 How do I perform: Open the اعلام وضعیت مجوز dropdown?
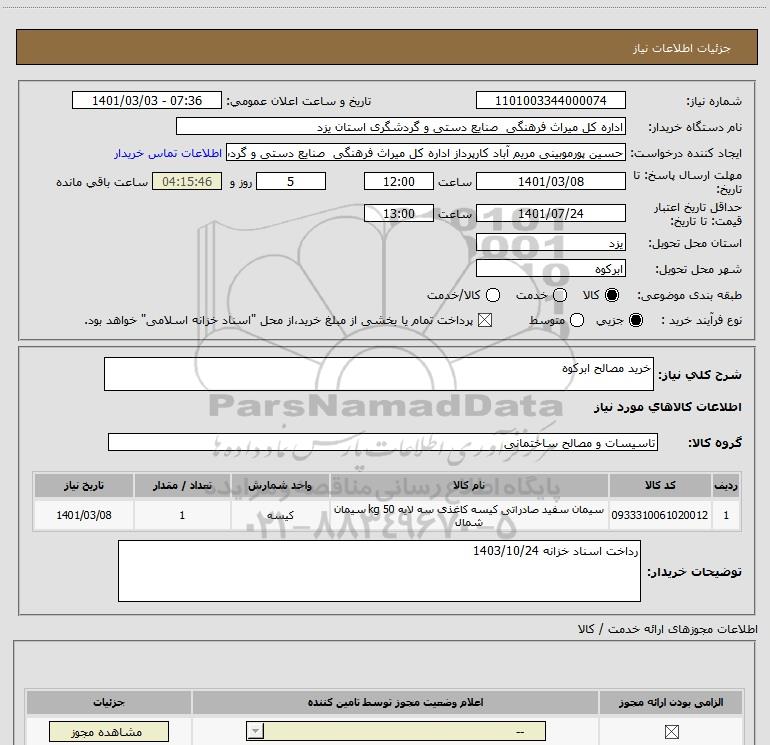click(396, 731)
